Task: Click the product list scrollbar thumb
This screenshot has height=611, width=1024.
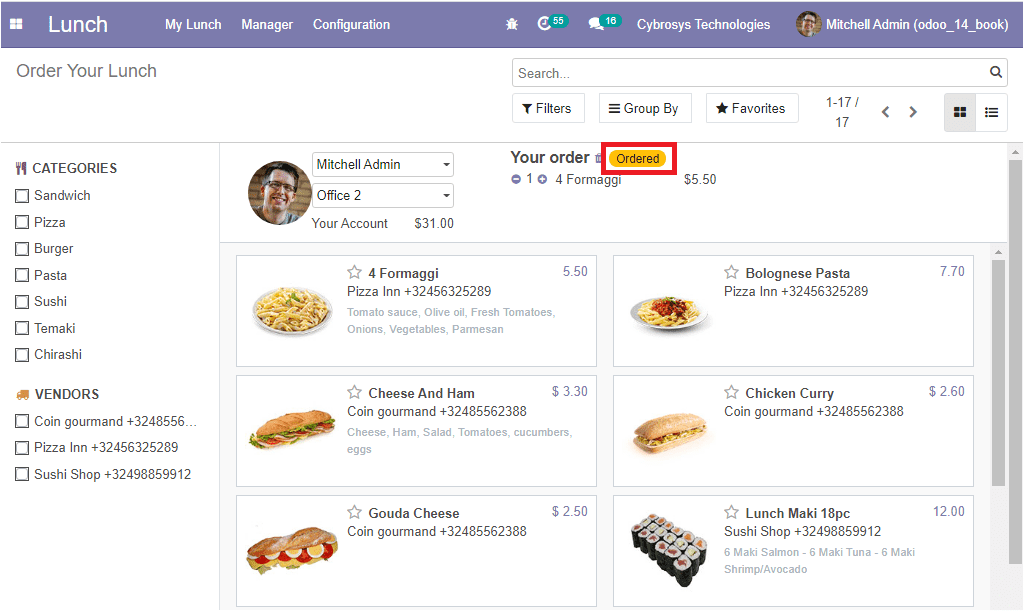Action: [998, 373]
